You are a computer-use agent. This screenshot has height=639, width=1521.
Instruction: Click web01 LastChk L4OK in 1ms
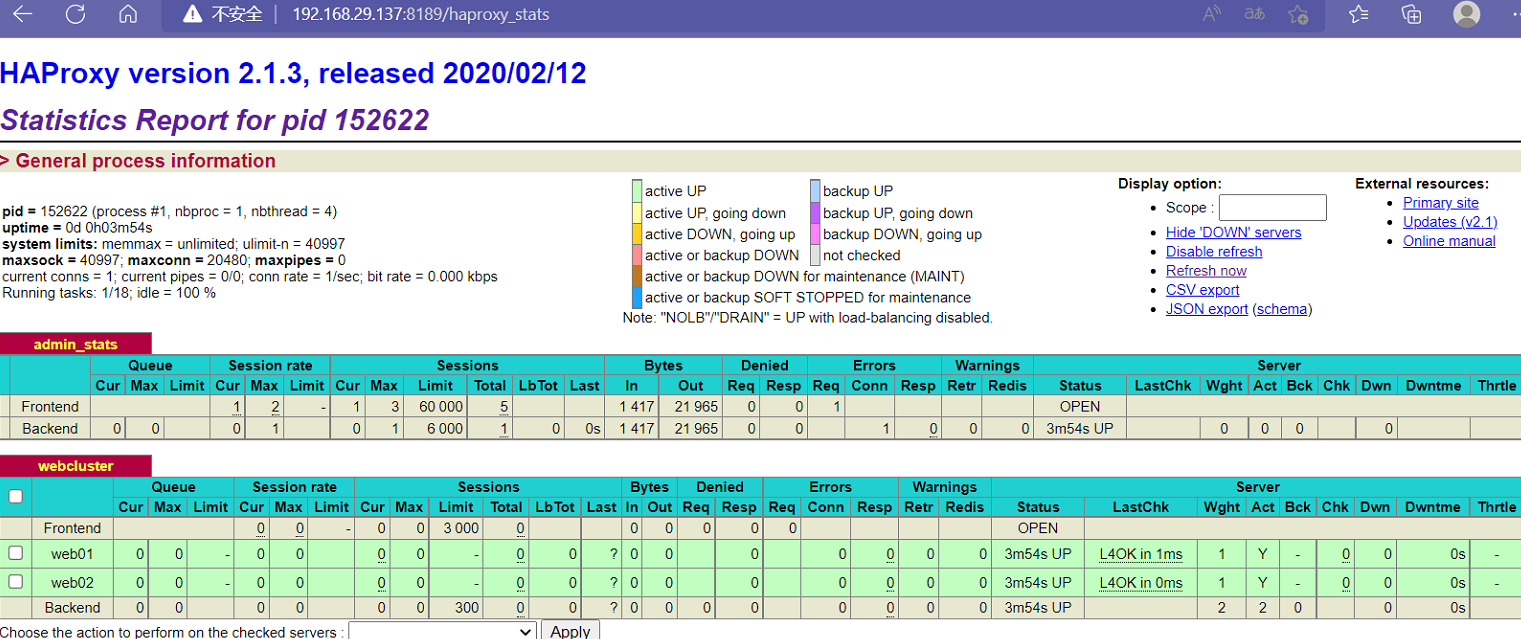click(x=1141, y=554)
